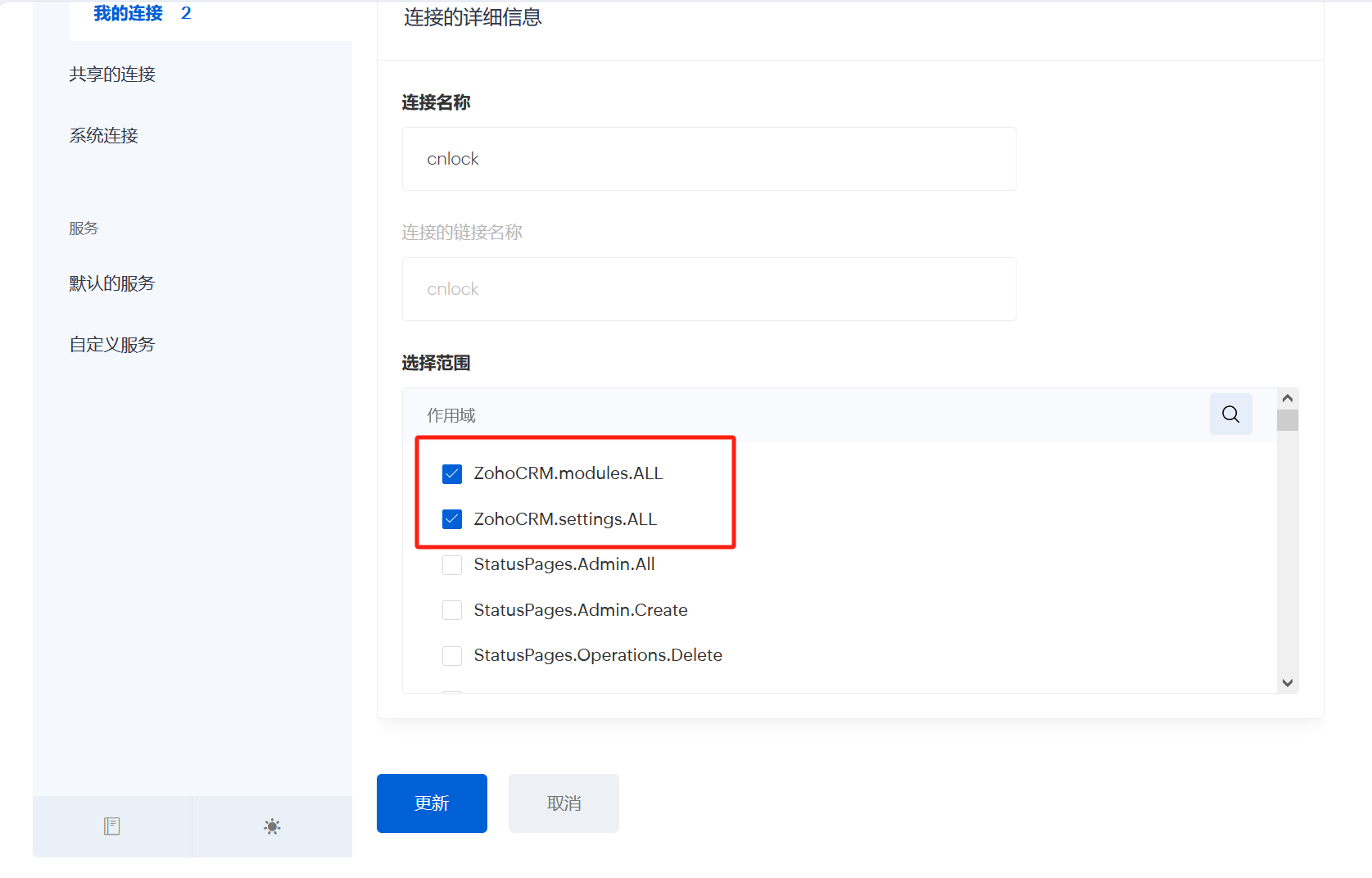Check StatusPages.Admin.Create checkbox
Image resolution: width=1372 pixels, height=878 pixels.
(452, 610)
